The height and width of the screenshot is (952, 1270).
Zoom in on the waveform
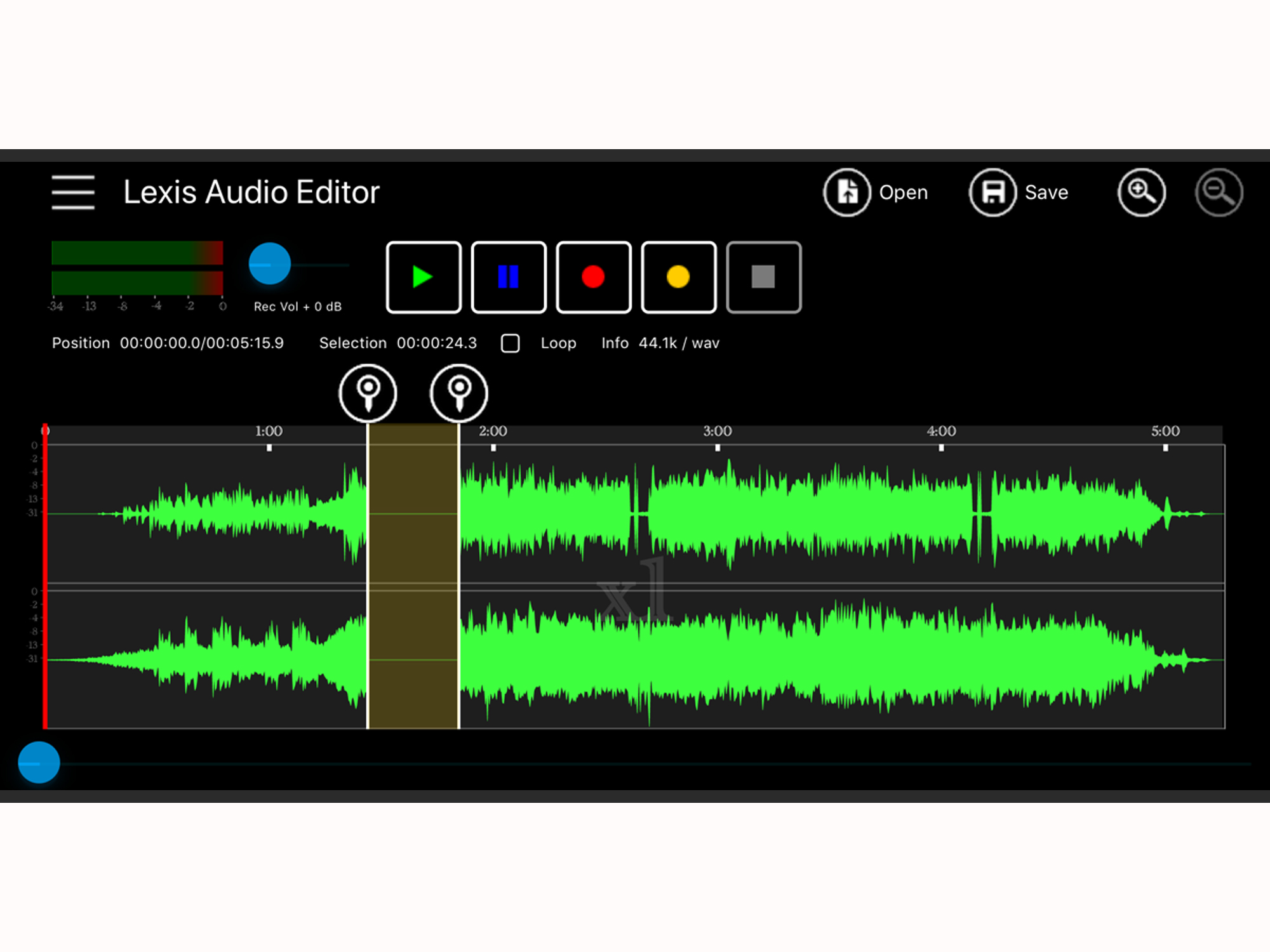point(1140,192)
